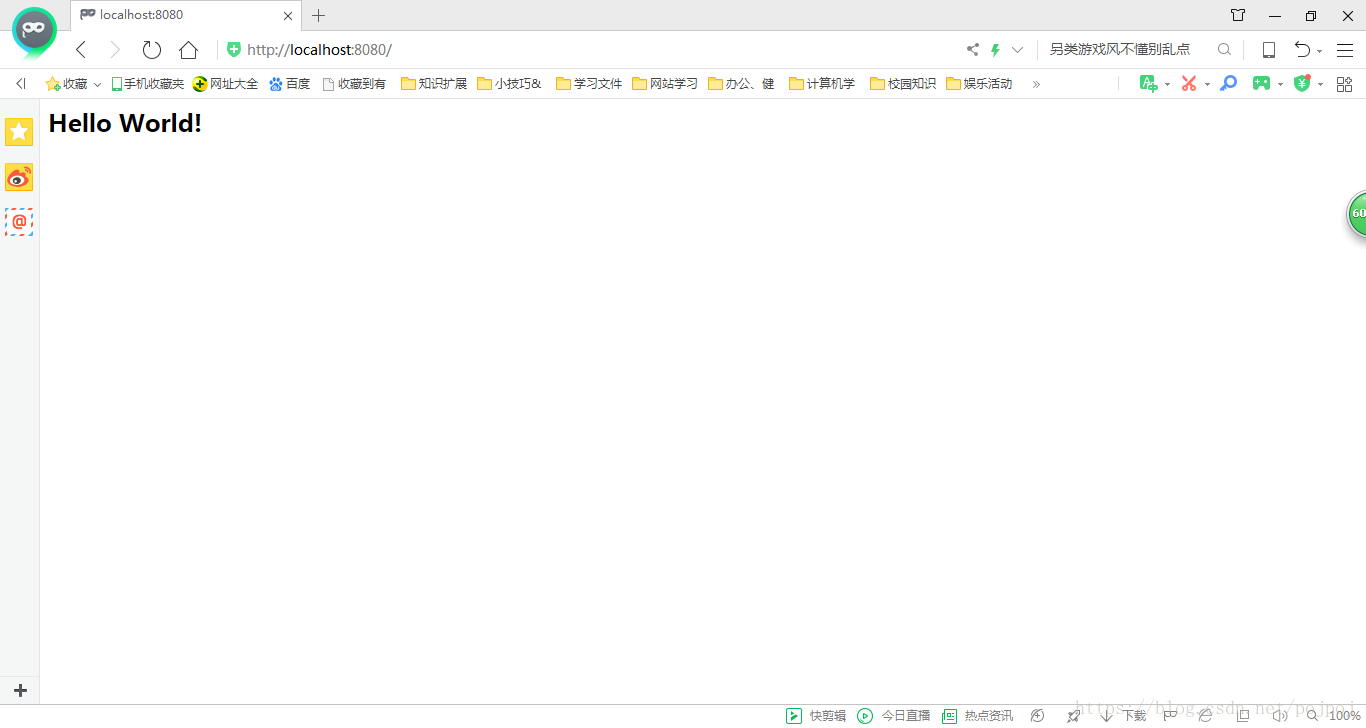Click the green lightning speed mode icon
Screen dimensions: 1366x728
(x=995, y=50)
